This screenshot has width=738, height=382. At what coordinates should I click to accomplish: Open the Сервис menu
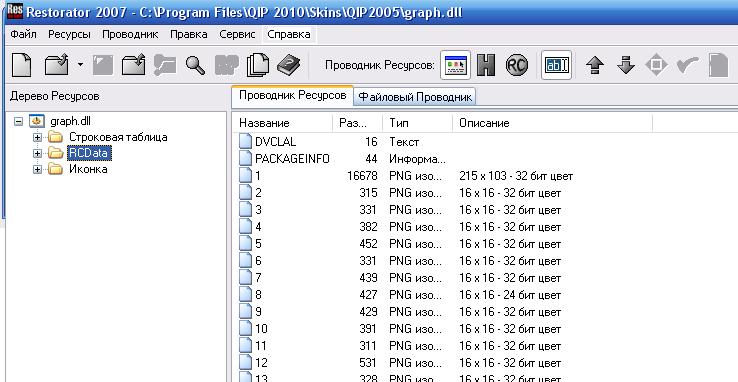pos(238,34)
